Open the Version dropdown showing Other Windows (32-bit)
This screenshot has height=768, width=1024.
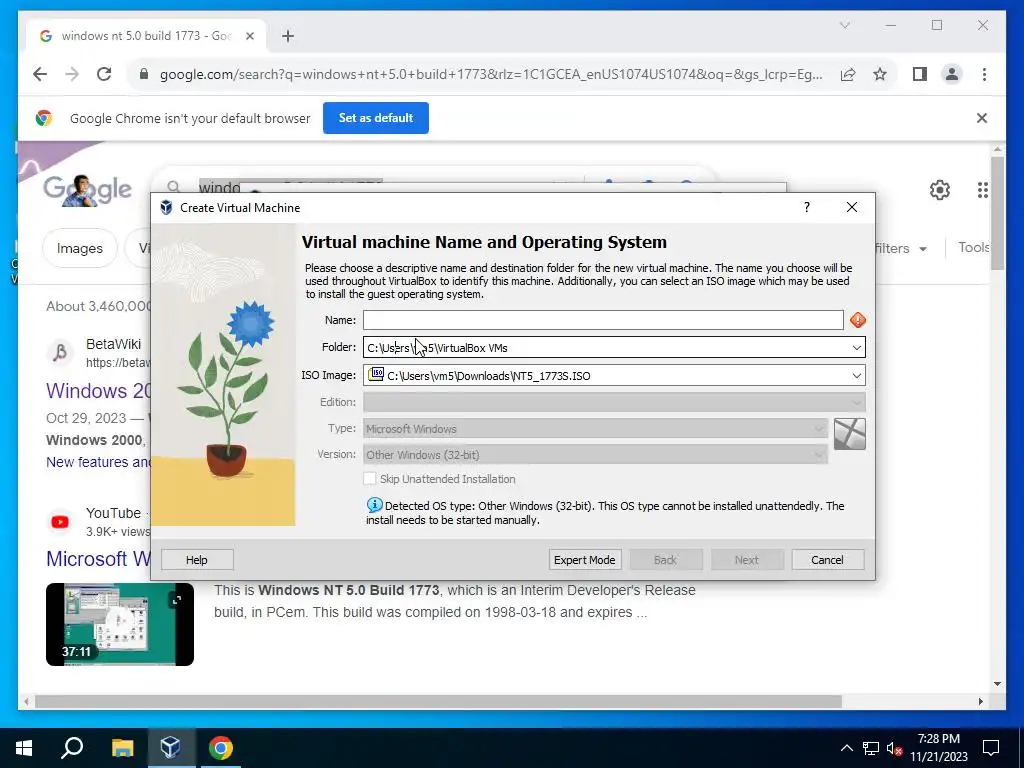pyautogui.click(x=595, y=455)
